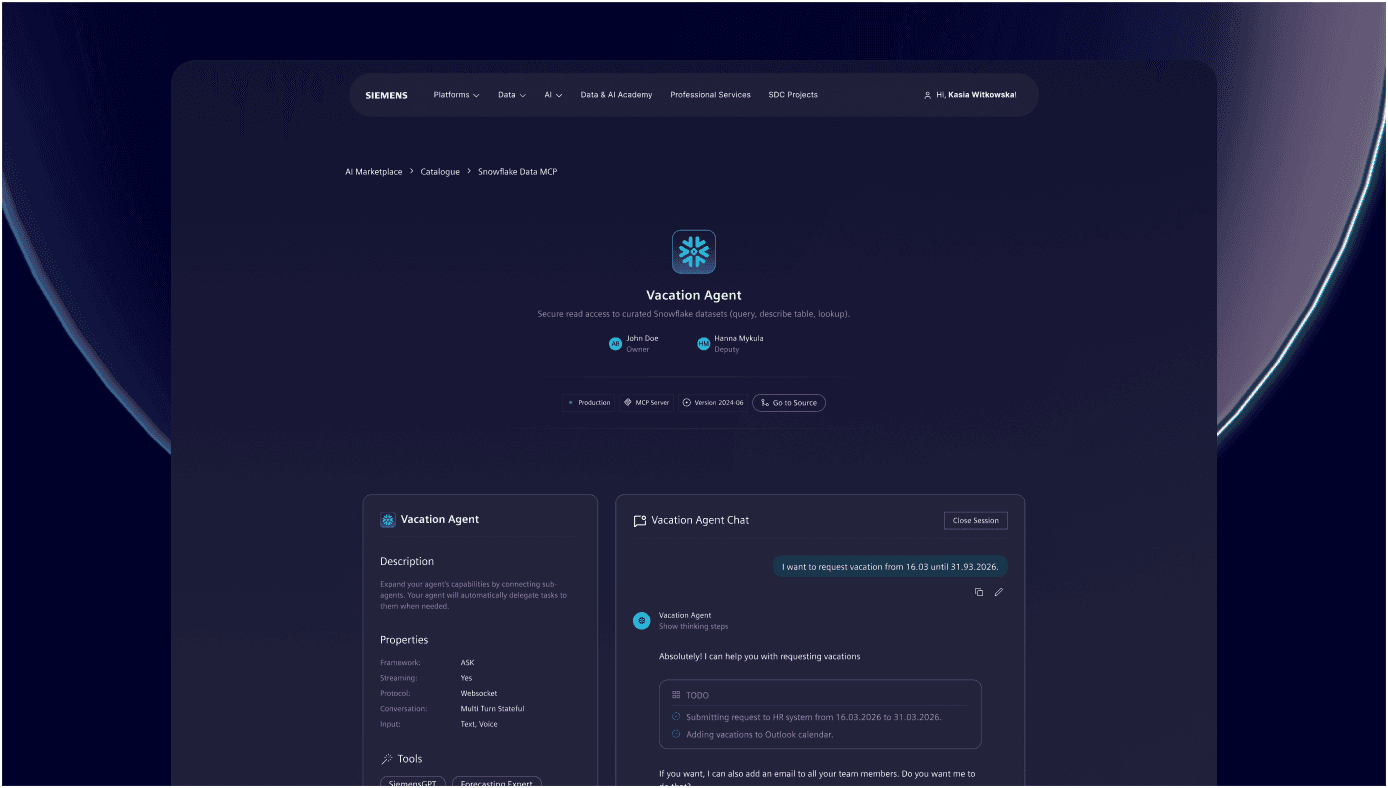Click the copy message icon
This screenshot has height=788, width=1388.
(x=979, y=592)
